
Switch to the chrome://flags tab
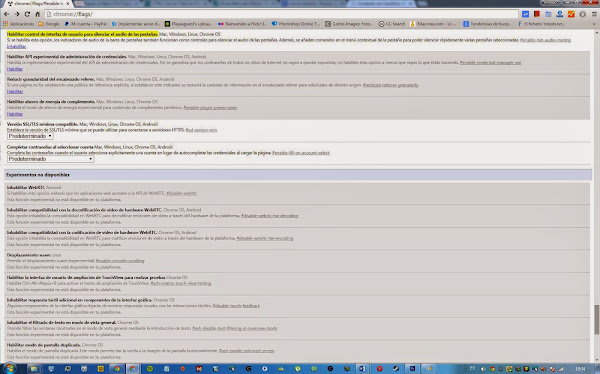[38, 3]
